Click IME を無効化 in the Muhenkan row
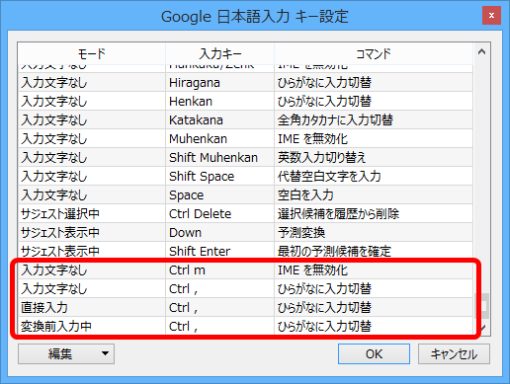Viewport: 510px width, 384px height. [373, 139]
